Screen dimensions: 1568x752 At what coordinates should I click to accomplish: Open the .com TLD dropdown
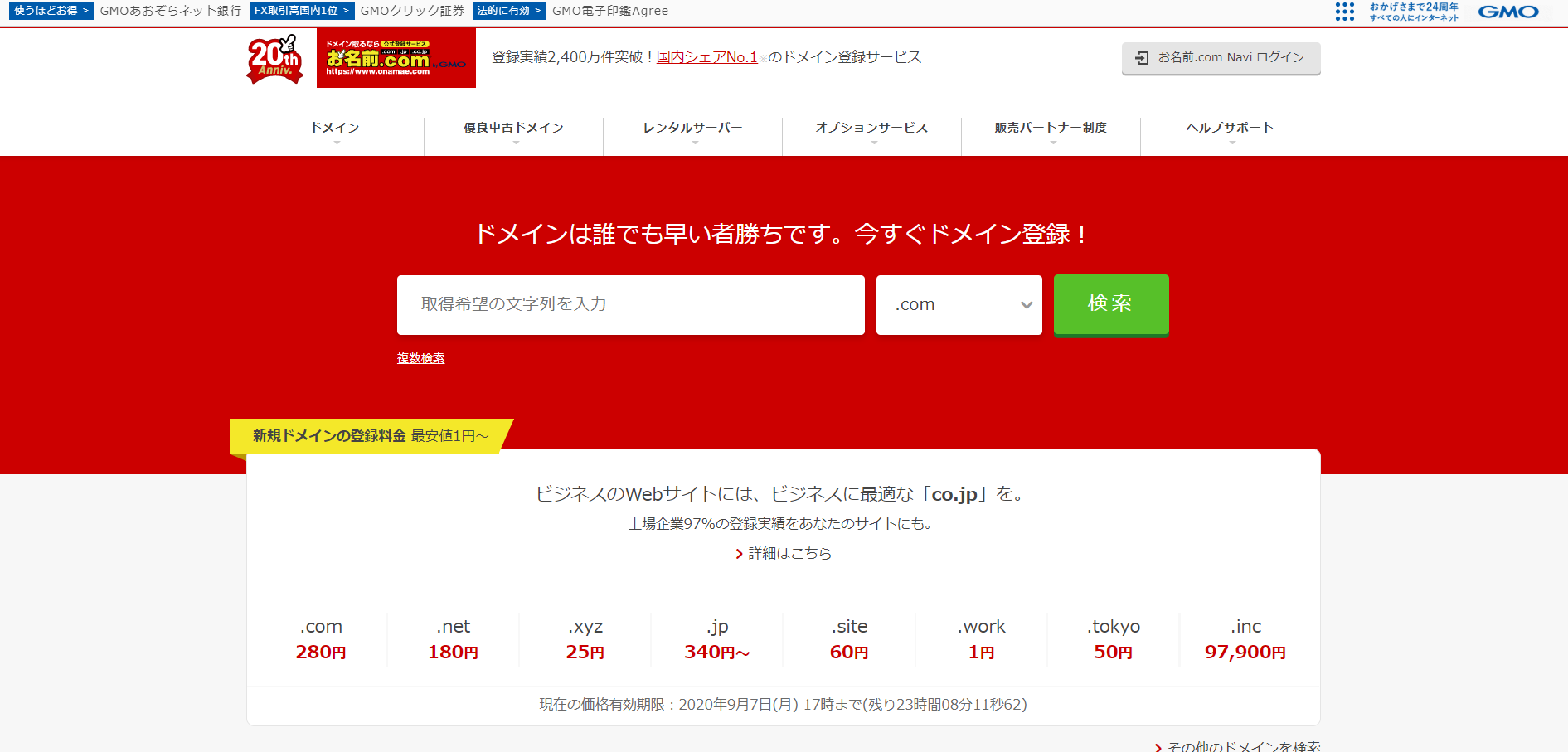point(959,305)
